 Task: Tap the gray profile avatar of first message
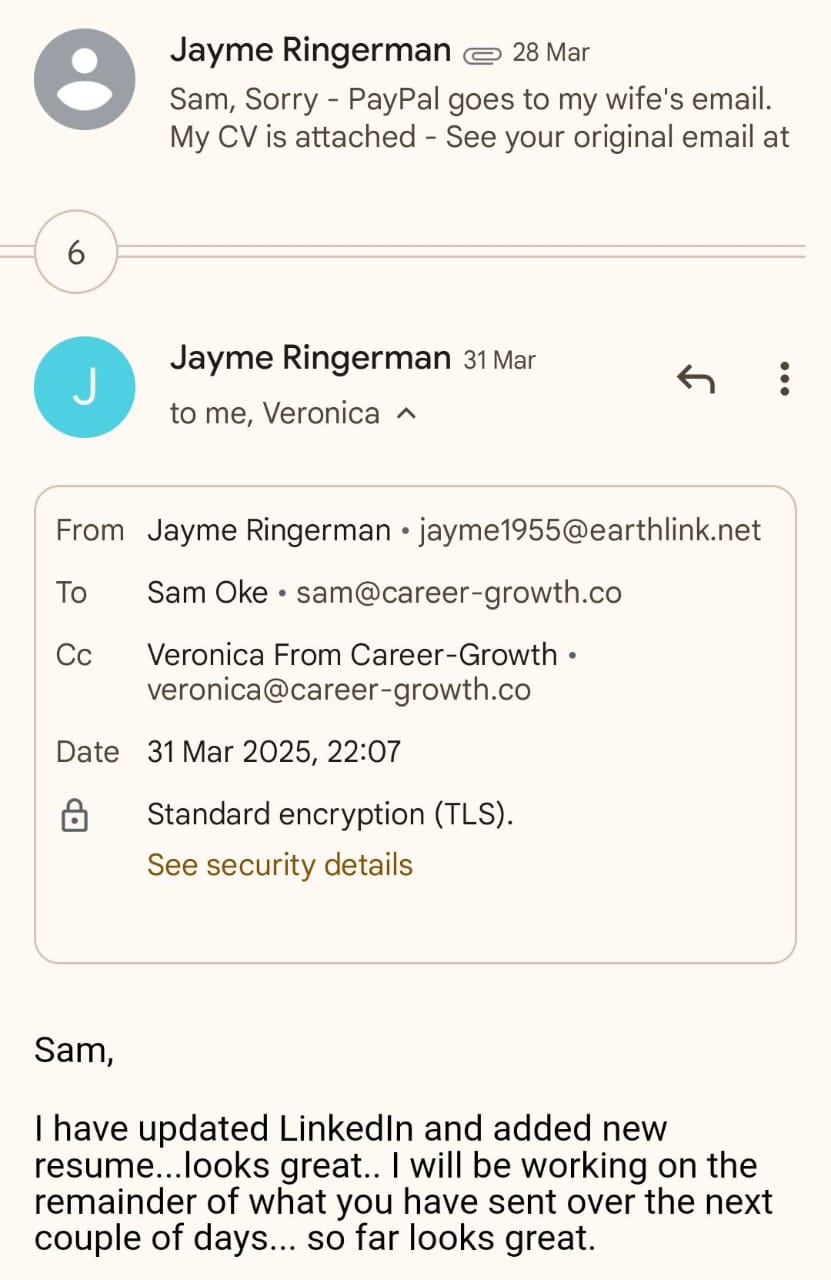coord(84,79)
